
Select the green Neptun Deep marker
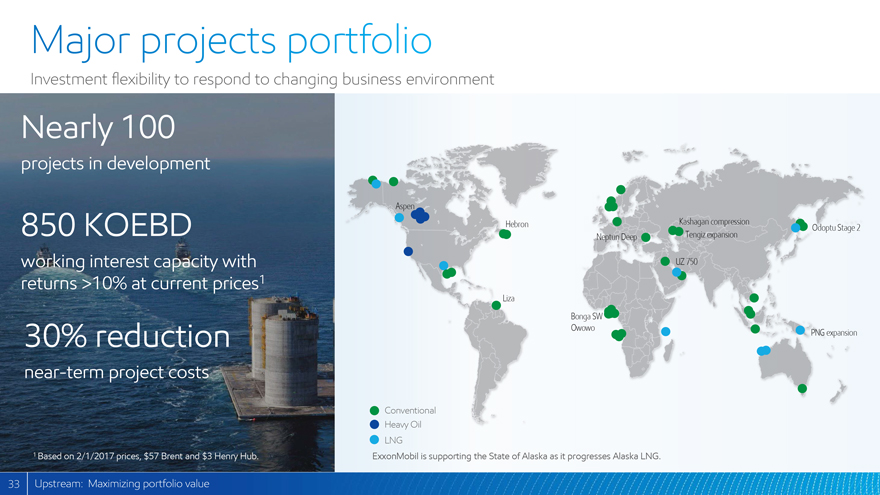click(x=646, y=238)
